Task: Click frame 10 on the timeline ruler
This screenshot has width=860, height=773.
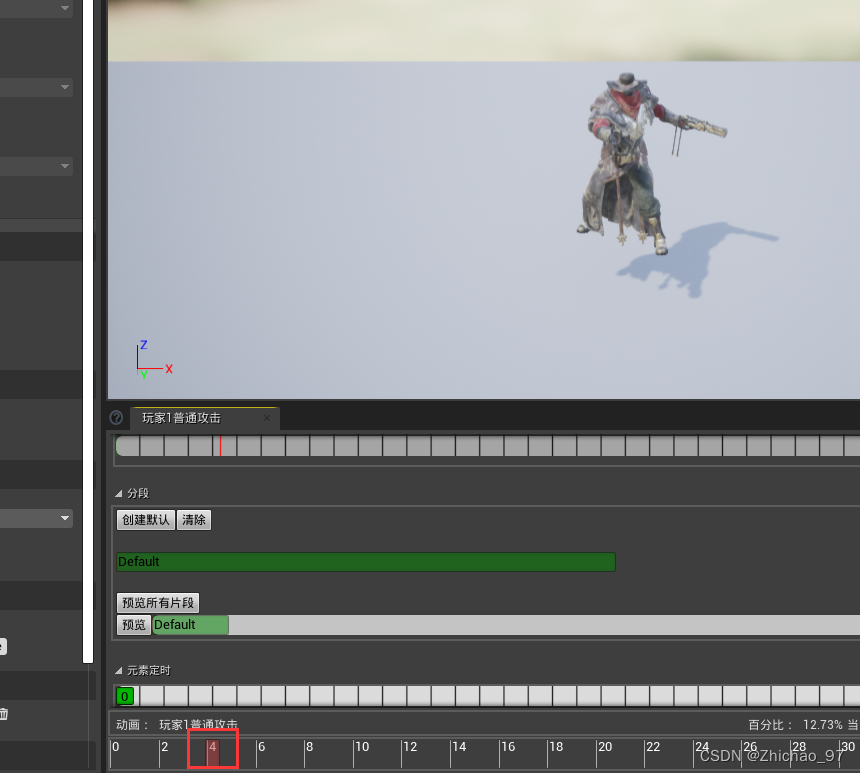Action: [x=362, y=747]
